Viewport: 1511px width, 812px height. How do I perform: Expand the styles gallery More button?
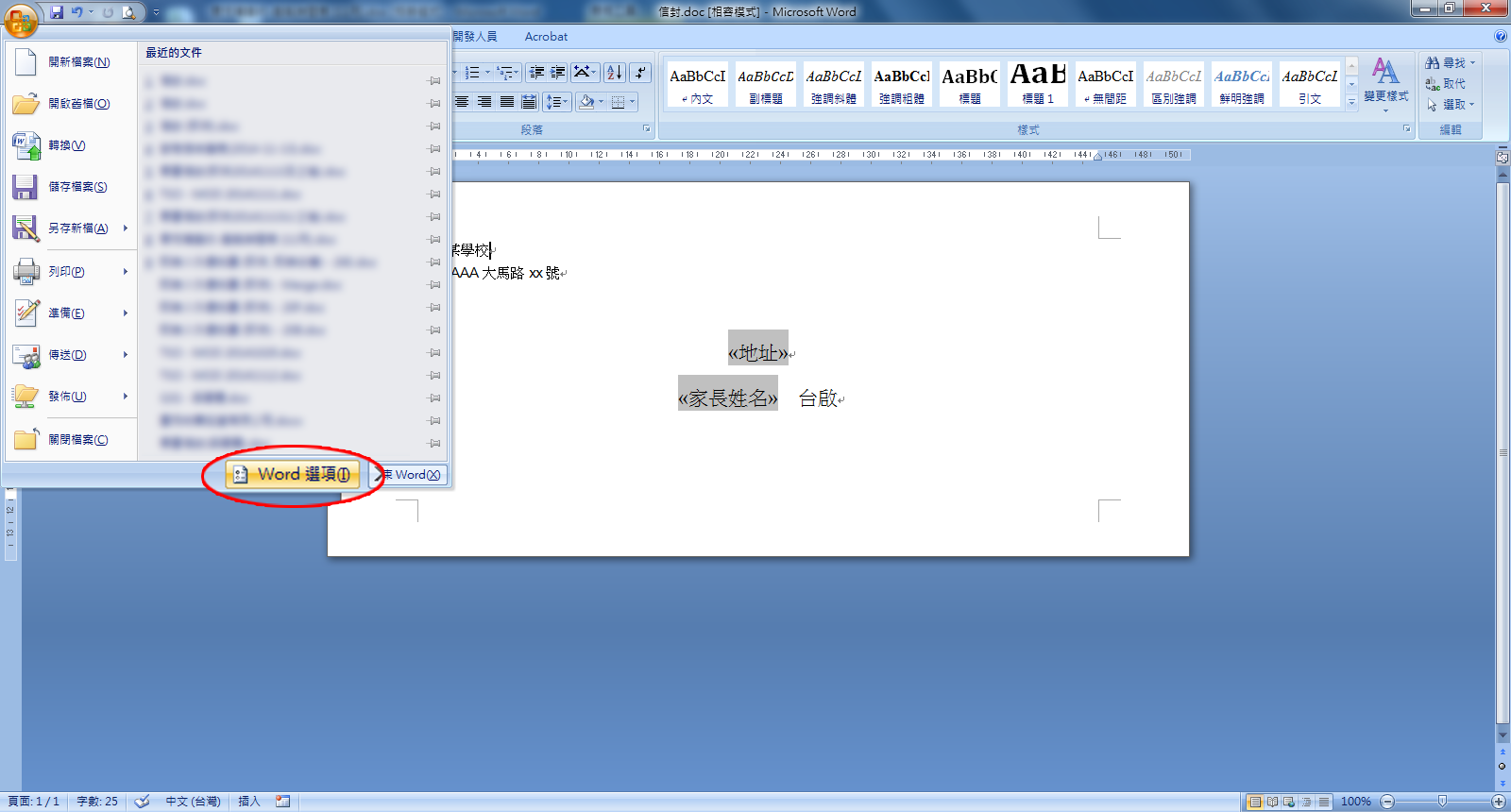click(x=1351, y=101)
